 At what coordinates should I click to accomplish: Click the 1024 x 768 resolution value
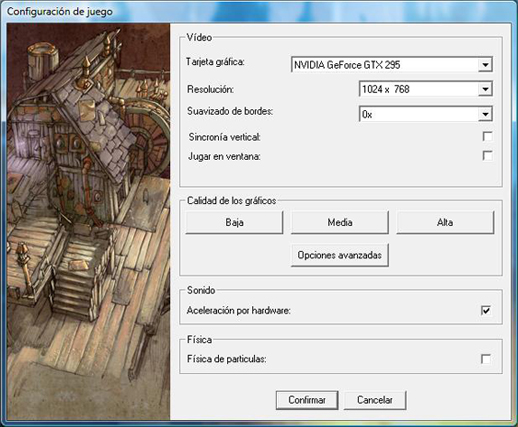[386, 89]
